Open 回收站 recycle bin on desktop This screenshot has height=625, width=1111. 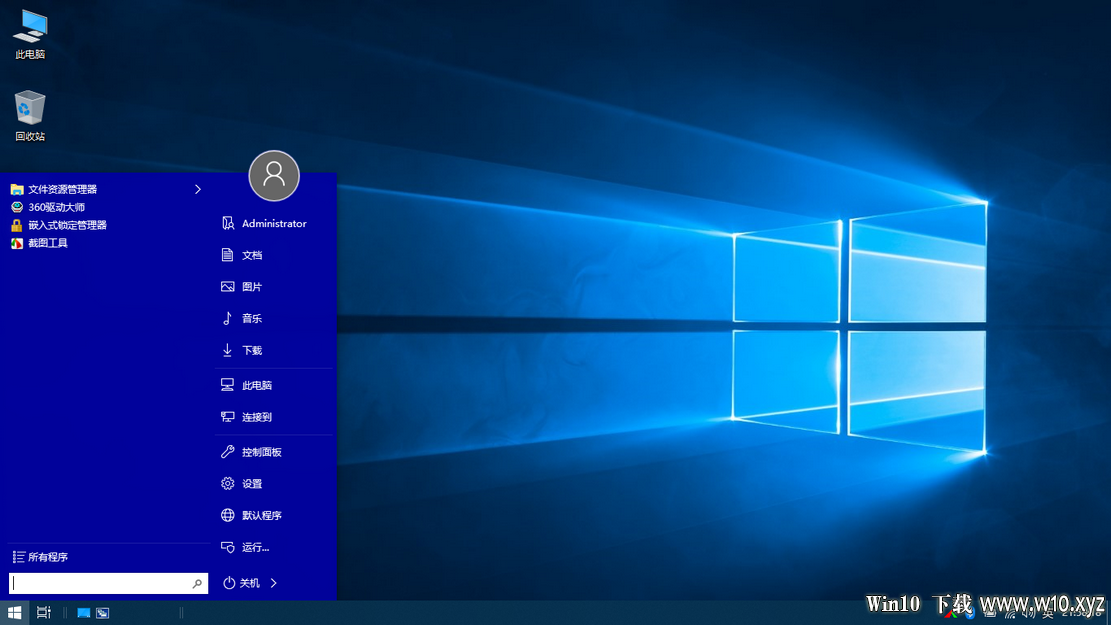pyautogui.click(x=30, y=116)
